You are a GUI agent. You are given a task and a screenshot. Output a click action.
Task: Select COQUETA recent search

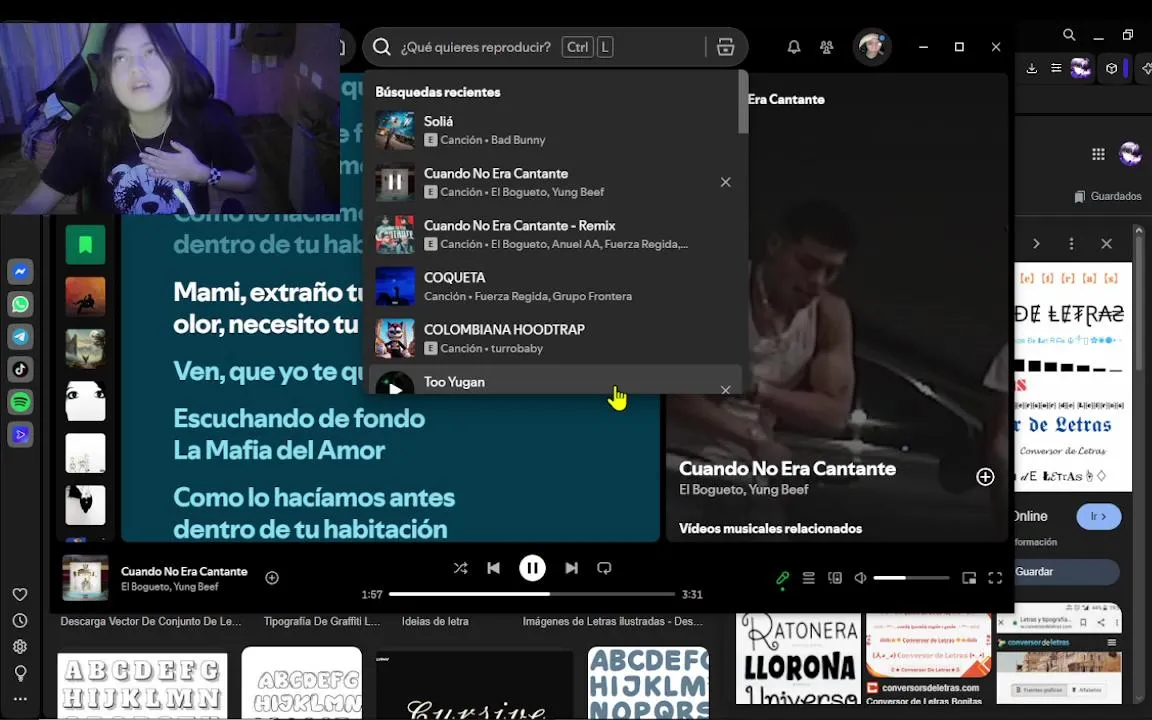point(556,287)
